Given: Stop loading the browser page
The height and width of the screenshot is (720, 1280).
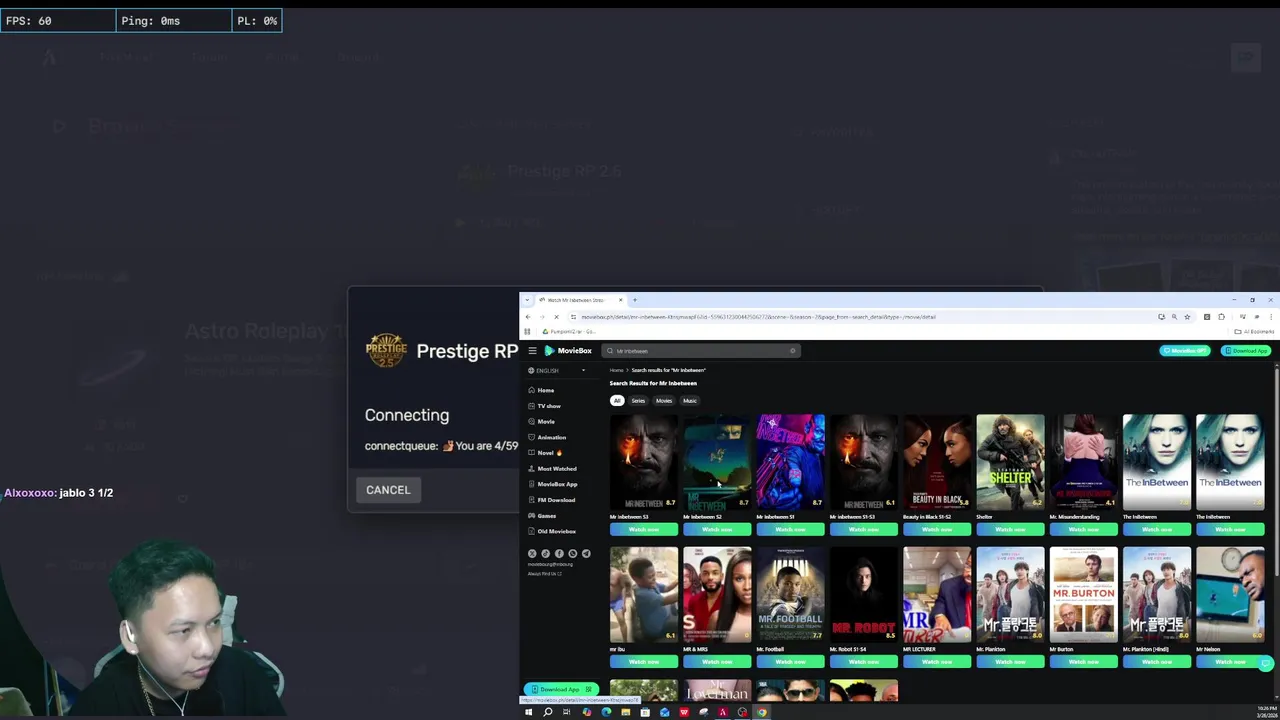Looking at the screenshot, I should pos(557,317).
